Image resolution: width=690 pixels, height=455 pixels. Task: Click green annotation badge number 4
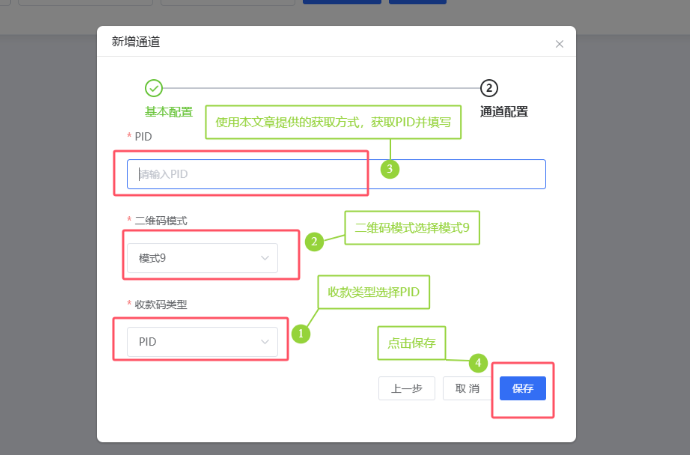[x=479, y=362]
